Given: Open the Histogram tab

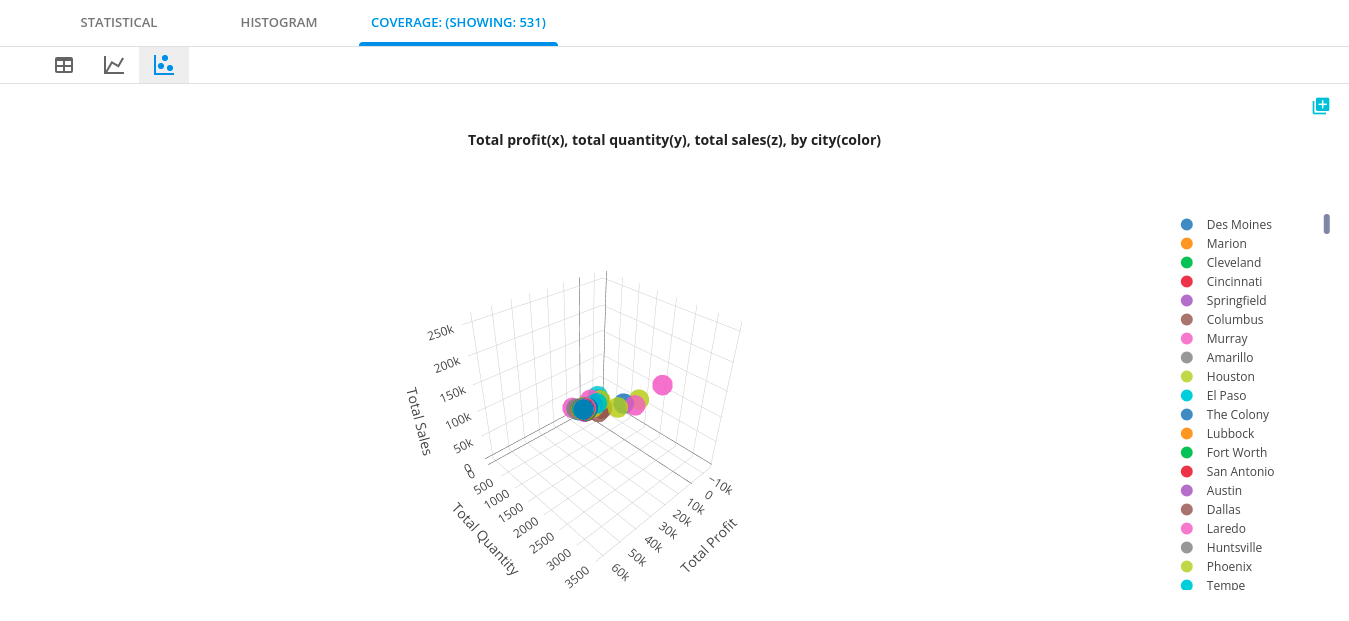Looking at the screenshot, I should [x=279, y=22].
